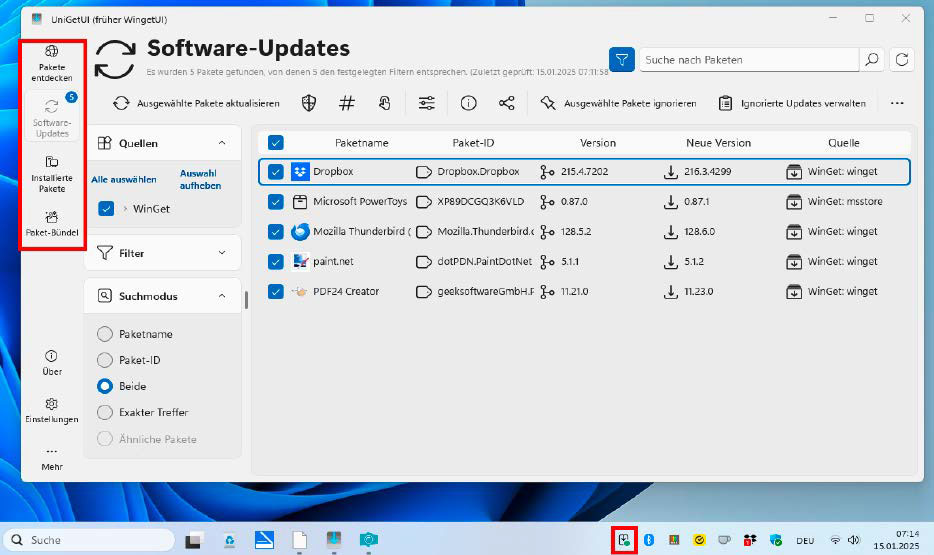
Task: Click the shield run-as-administrator icon
Action: [310, 103]
